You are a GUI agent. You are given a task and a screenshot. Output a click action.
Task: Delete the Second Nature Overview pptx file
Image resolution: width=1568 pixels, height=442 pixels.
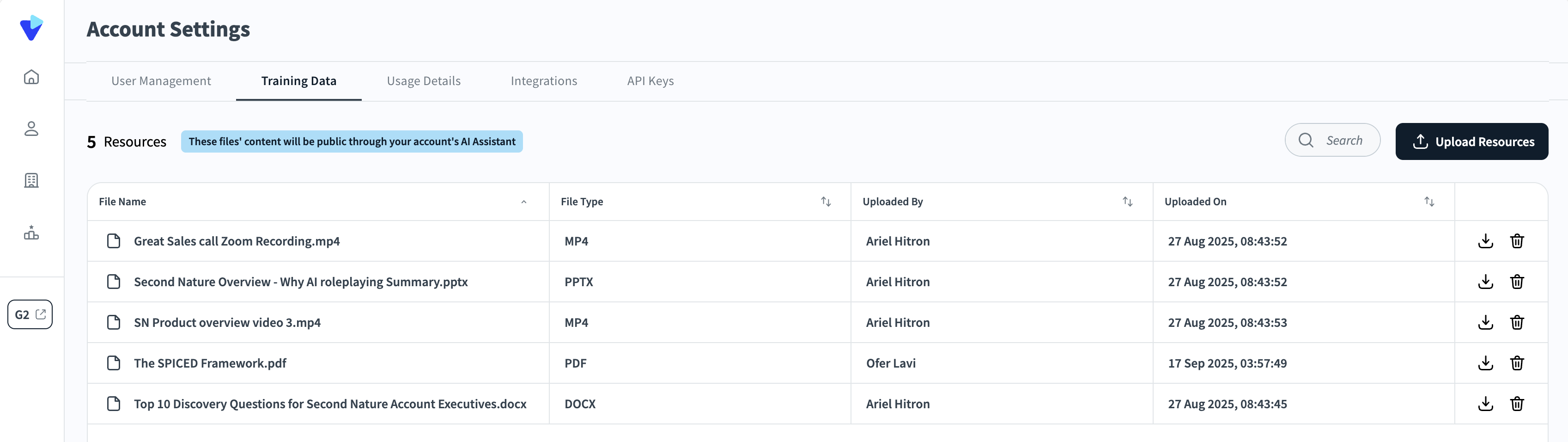(x=1517, y=282)
